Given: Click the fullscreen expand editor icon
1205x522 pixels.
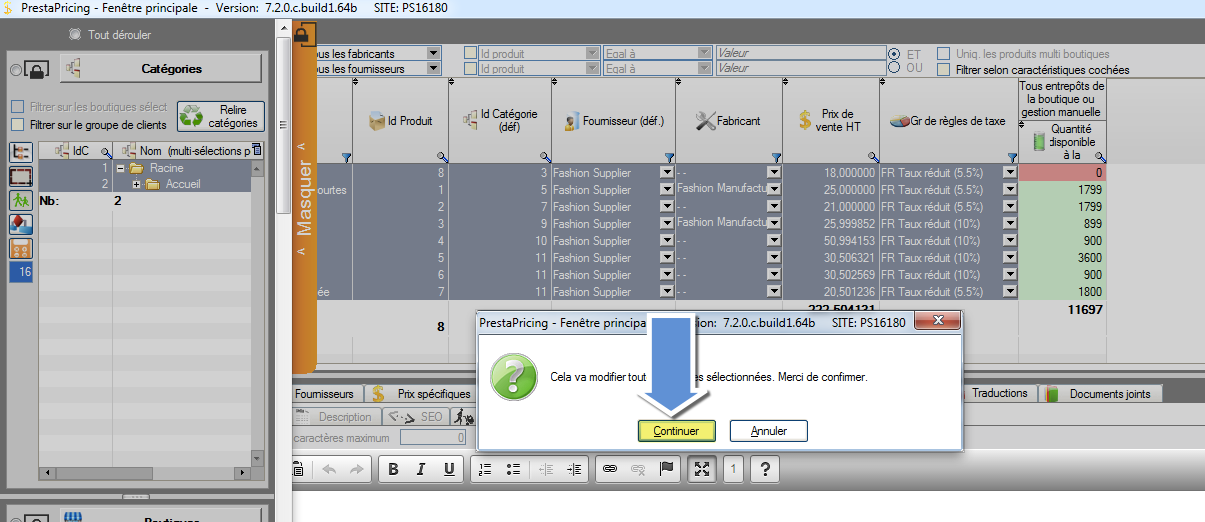Looking at the screenshot, I should pyautogui.click(x=702, y=469).
